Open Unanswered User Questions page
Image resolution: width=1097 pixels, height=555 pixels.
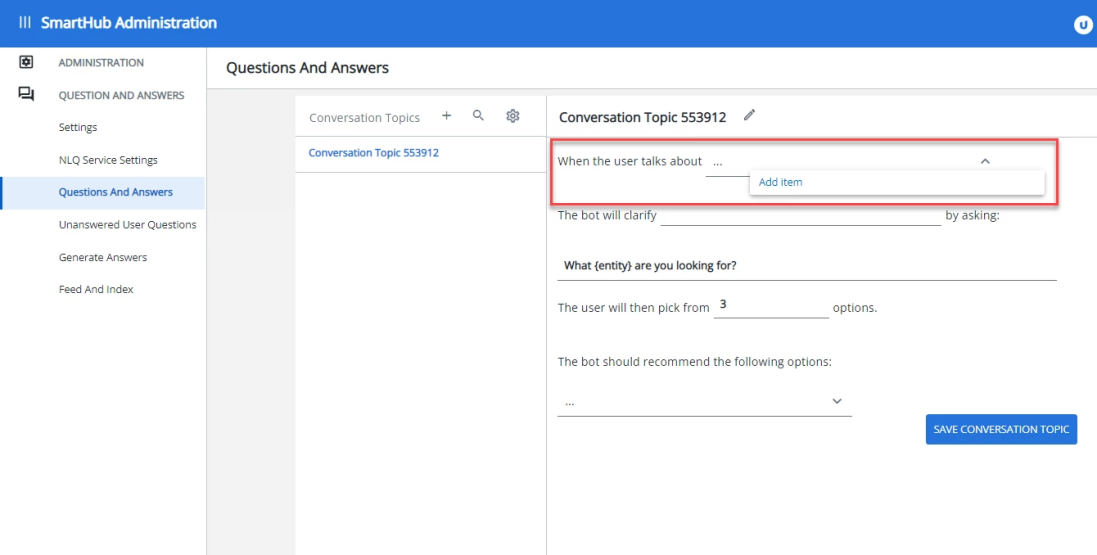127,224
